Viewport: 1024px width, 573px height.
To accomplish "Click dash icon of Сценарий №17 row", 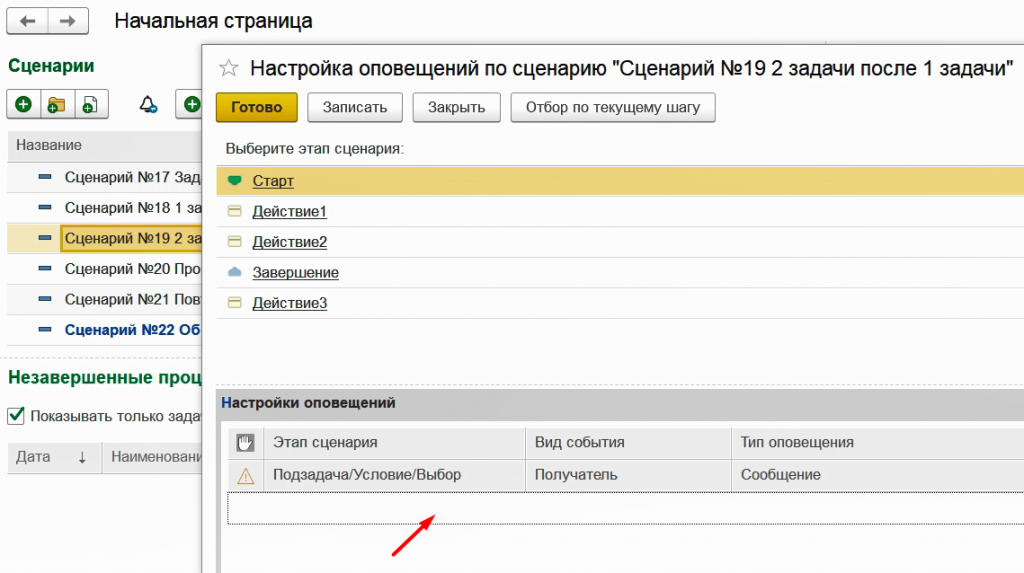I will tap(44, 176).
